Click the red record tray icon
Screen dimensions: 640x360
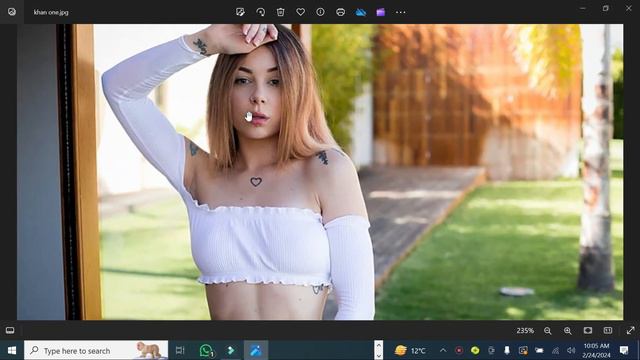tap(459, 350)
